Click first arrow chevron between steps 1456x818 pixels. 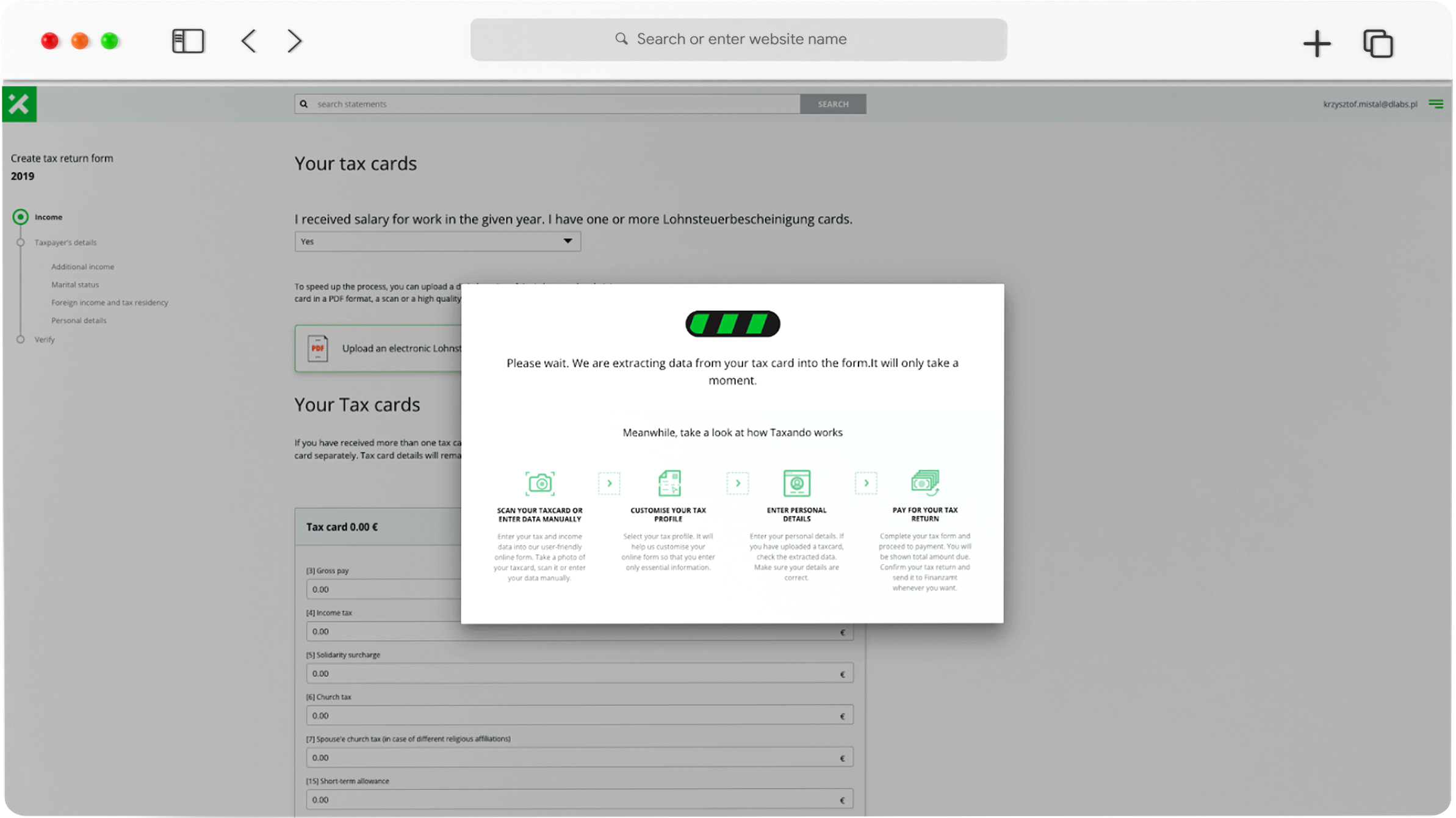609,483
